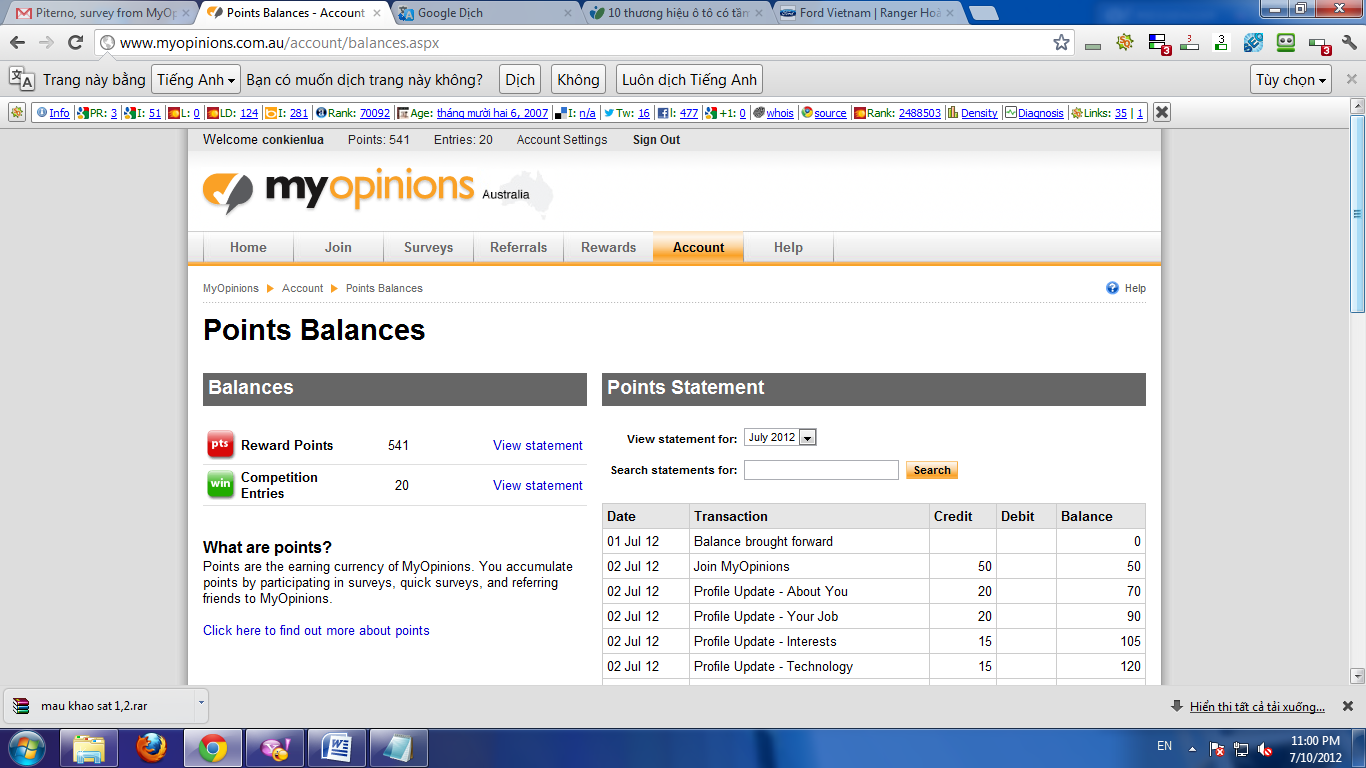
Task: Click the speaker volume icon in the system tray
Action: click(1265, 748)
